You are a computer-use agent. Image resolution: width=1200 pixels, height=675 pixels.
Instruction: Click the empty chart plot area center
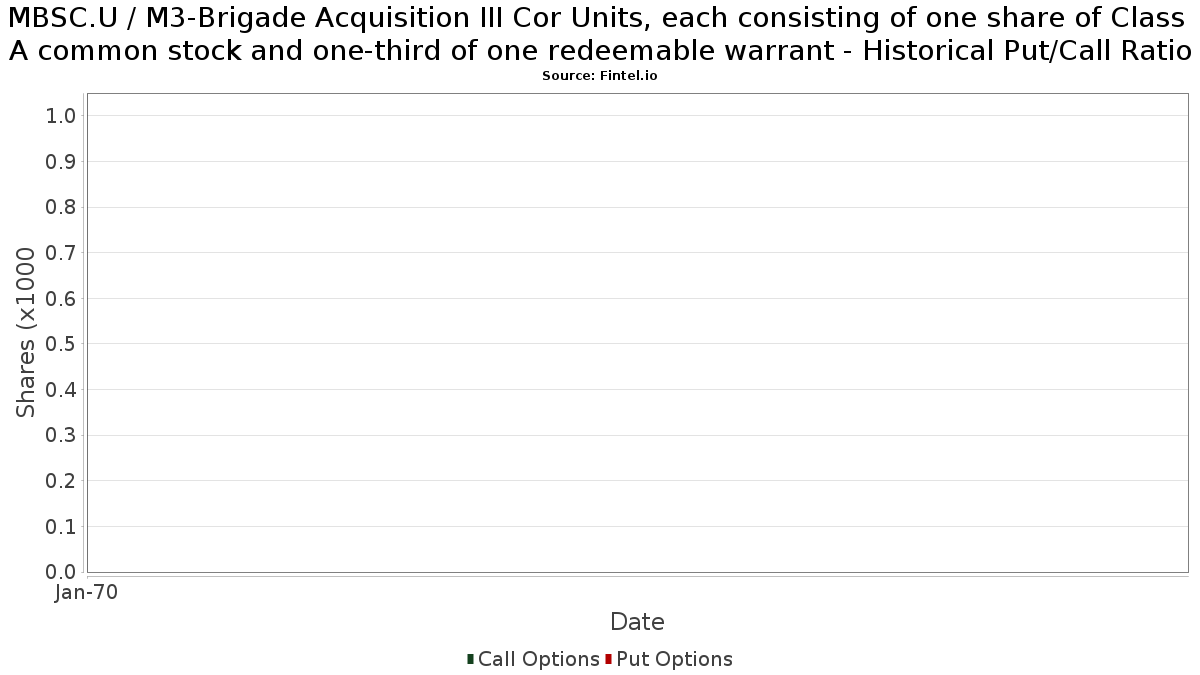click(638, 333)
